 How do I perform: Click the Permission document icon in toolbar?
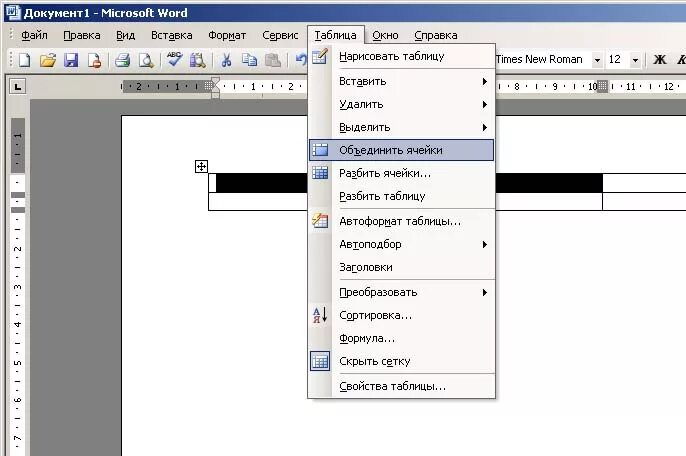94,60
